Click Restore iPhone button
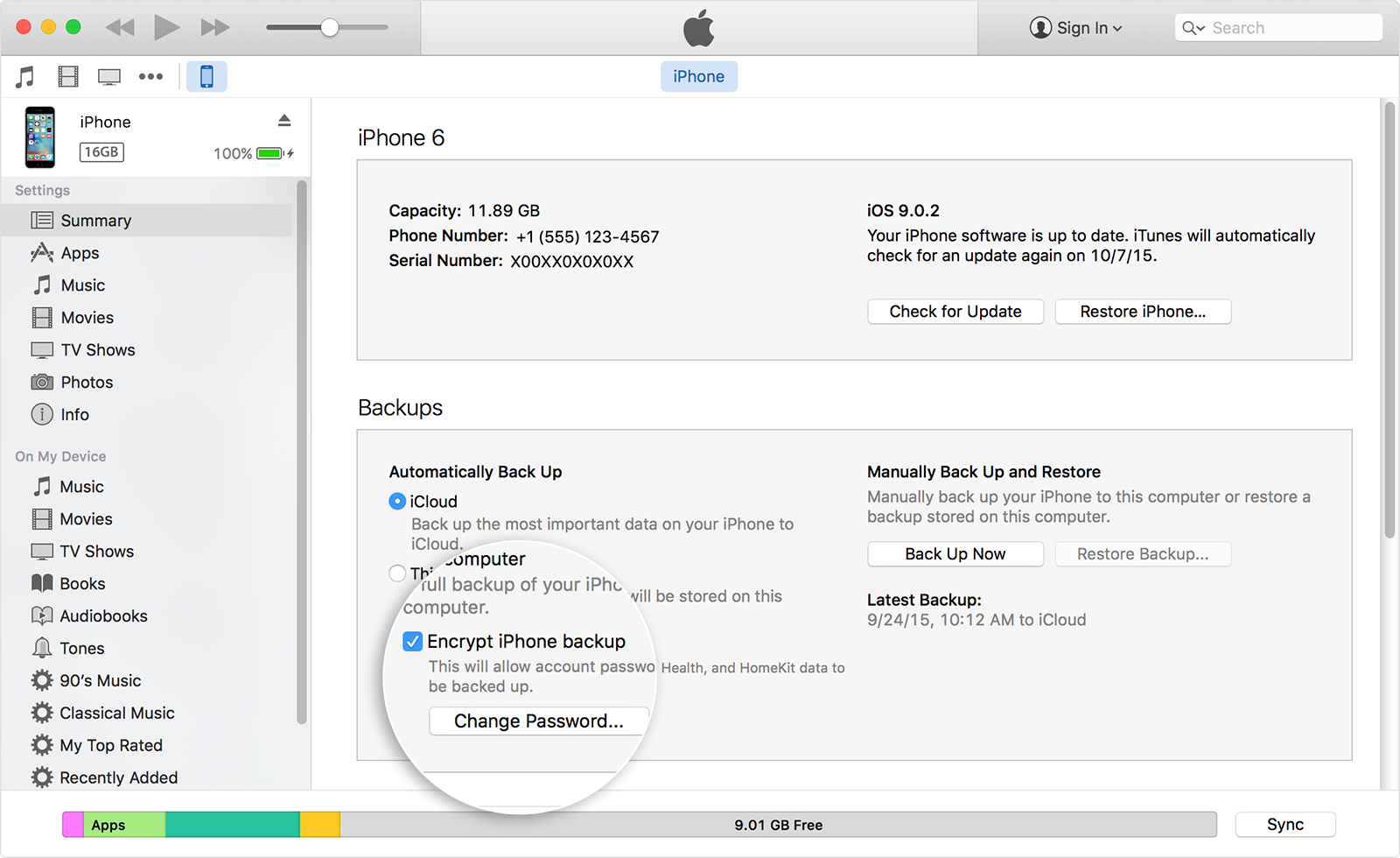 1143,312
